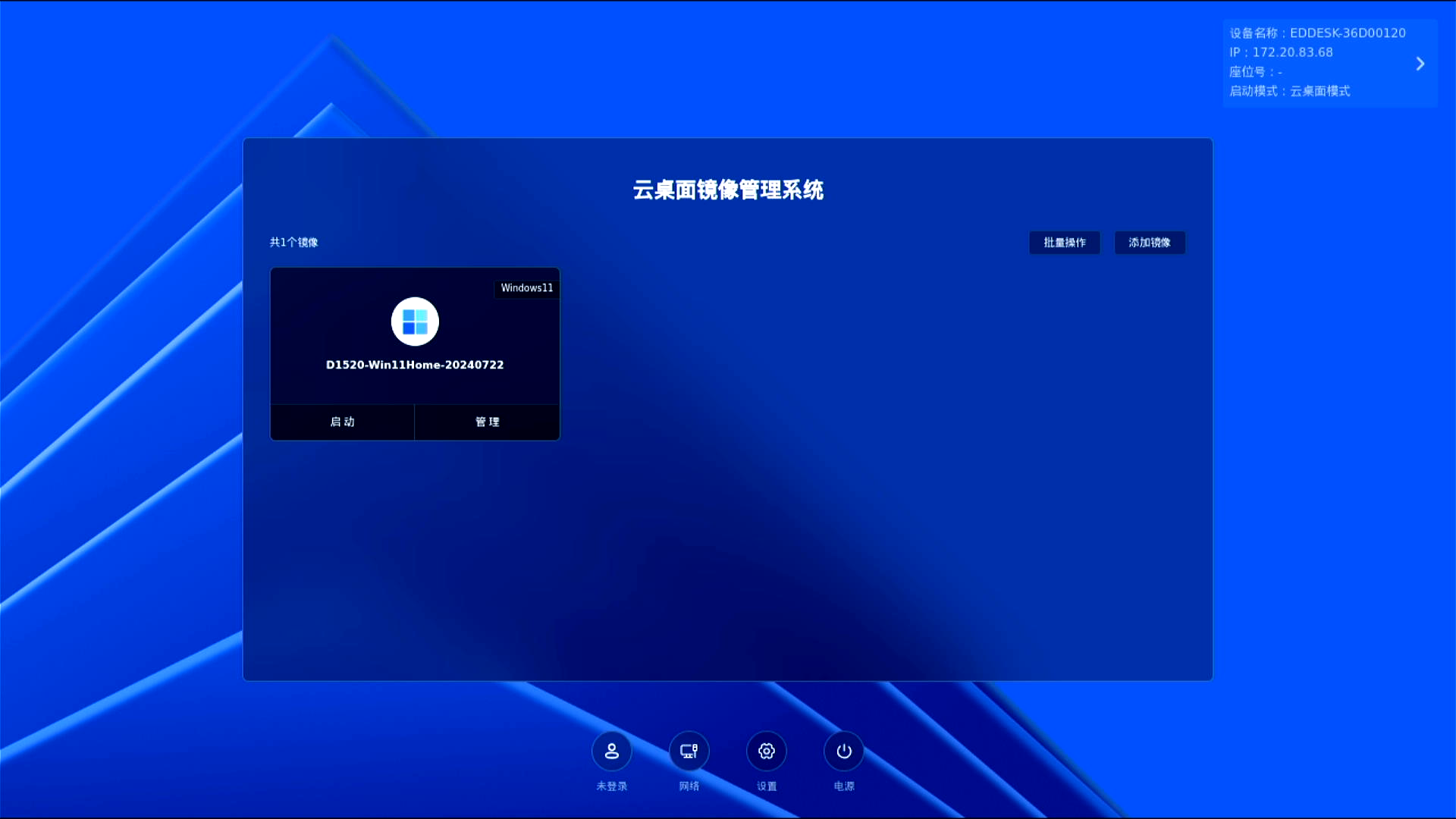The image size is (1456, 819).
Task: Open the 网络 network settings icon
Action: click(689, 751)
